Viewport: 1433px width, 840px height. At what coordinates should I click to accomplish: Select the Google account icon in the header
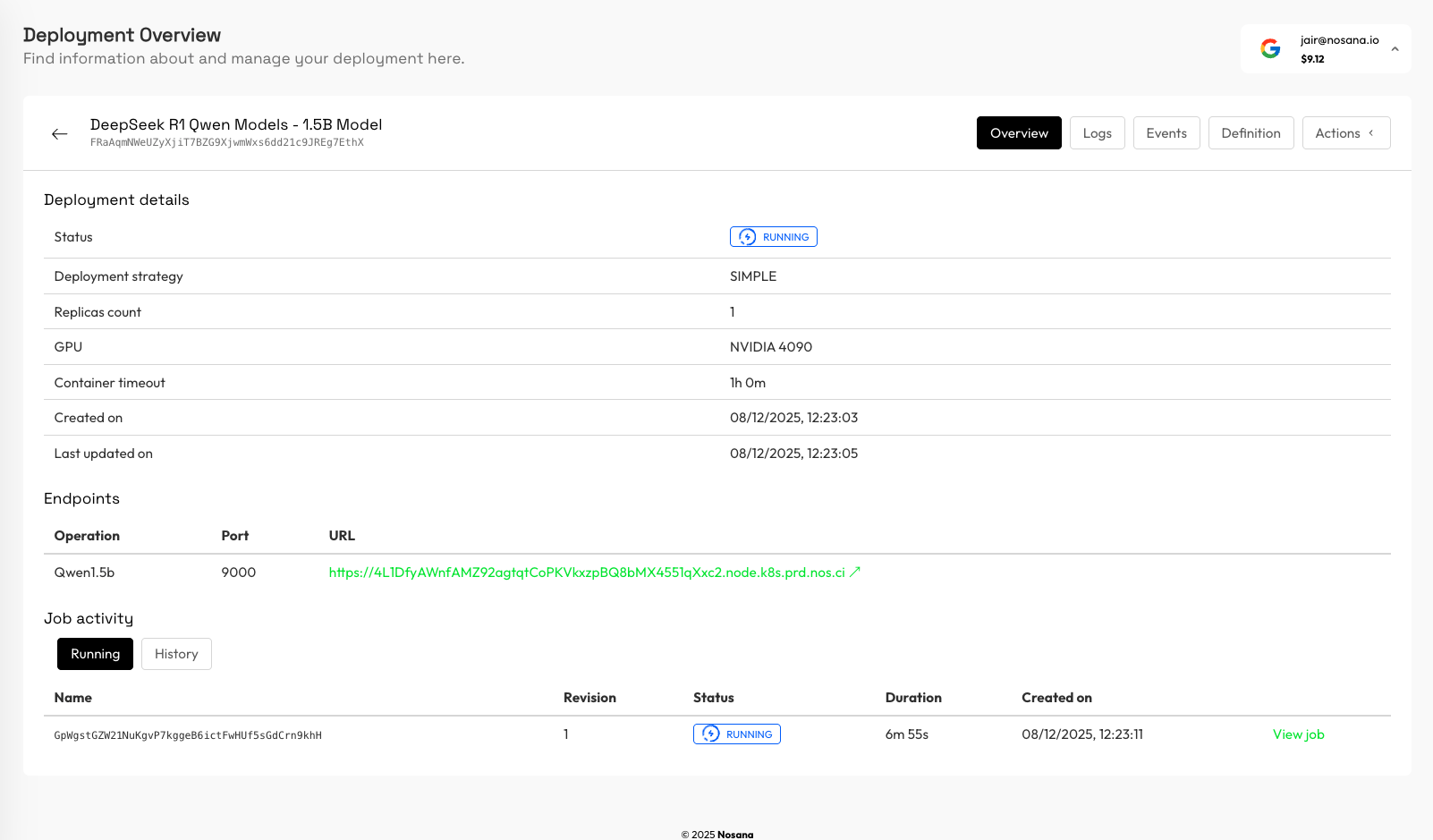tap(1270, 48)
